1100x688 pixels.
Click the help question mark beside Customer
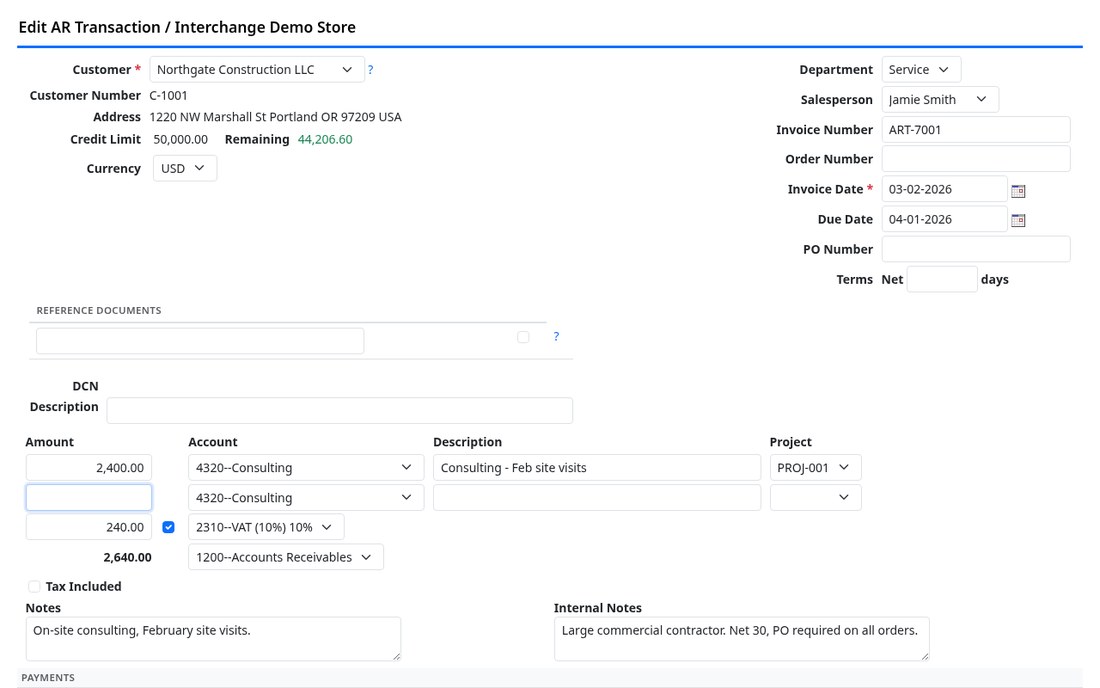pyautogui.click(x=370, y=69)
